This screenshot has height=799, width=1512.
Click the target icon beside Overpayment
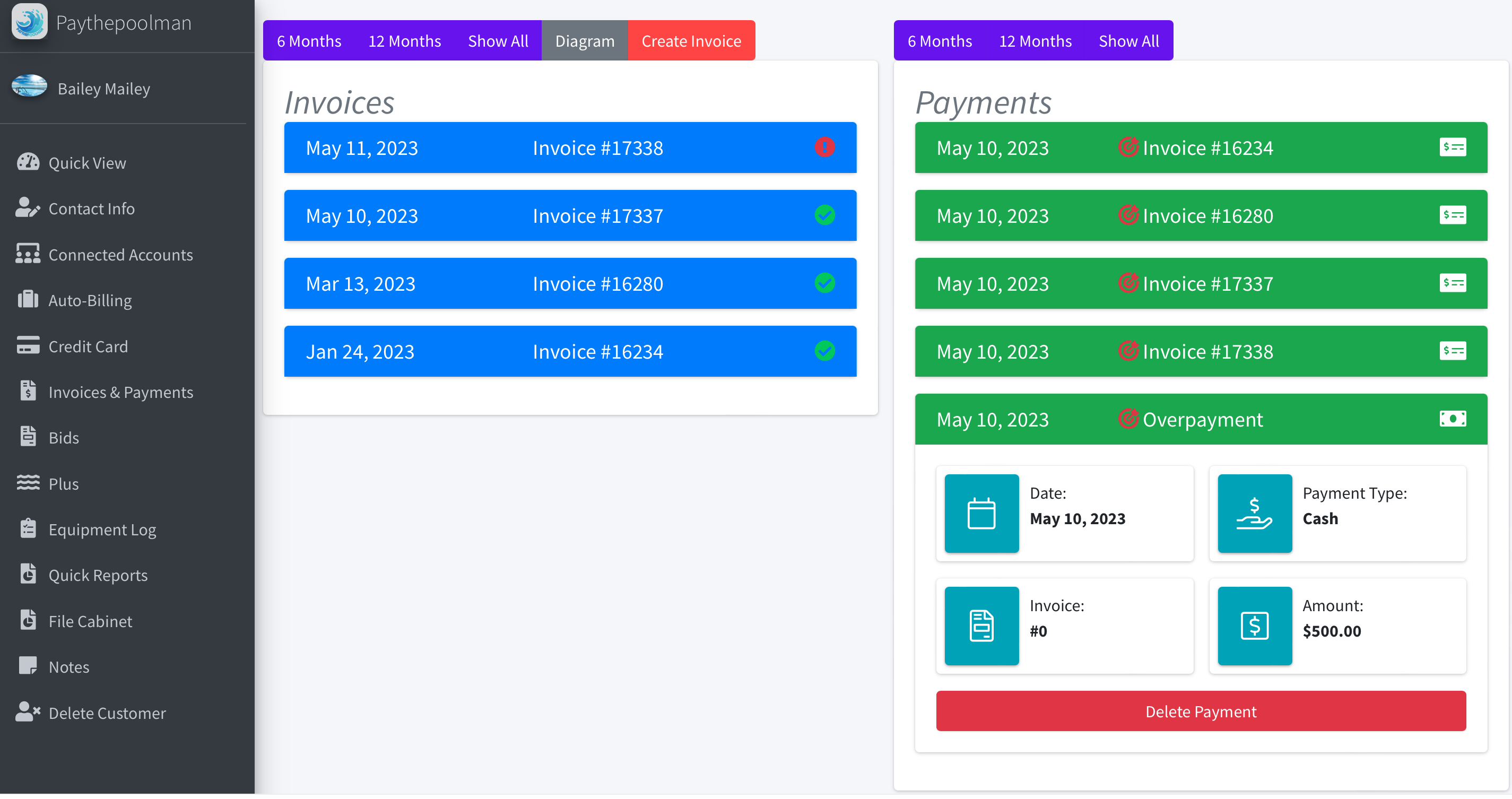[1127, 419]
